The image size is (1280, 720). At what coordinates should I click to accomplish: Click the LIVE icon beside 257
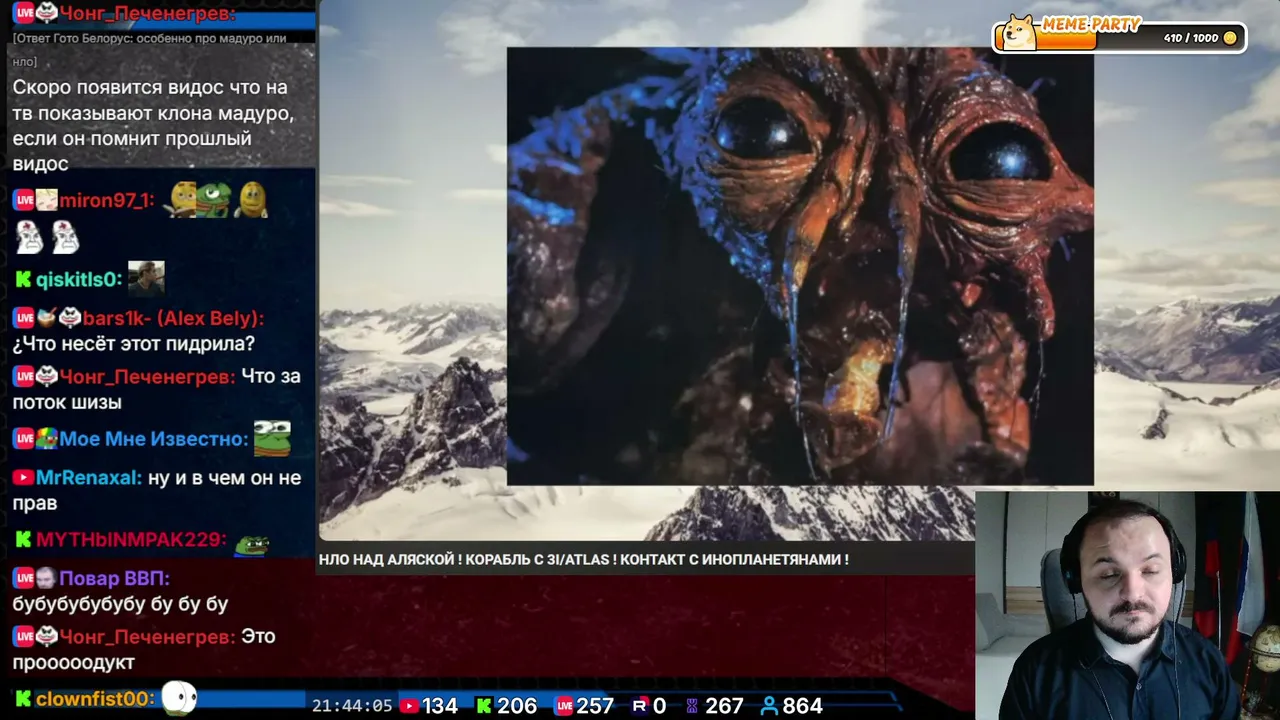point(564,706)
